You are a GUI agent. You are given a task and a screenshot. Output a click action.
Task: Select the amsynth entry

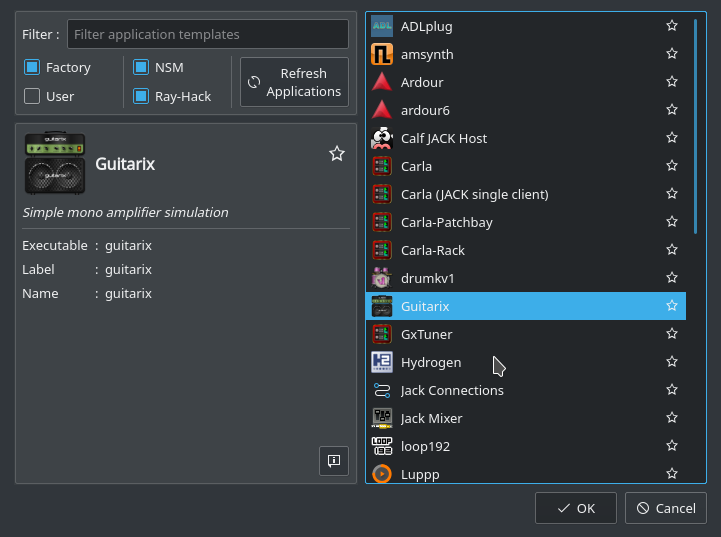pos(526,54)
